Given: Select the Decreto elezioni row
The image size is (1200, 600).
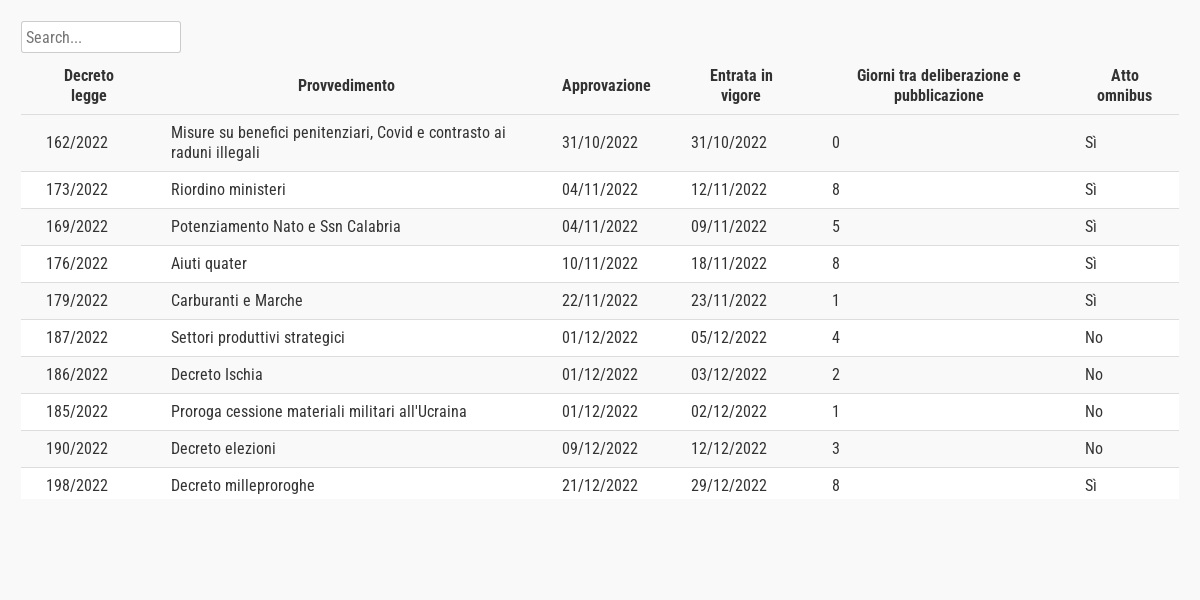Looking at the screenshot, I should (223, 449).
